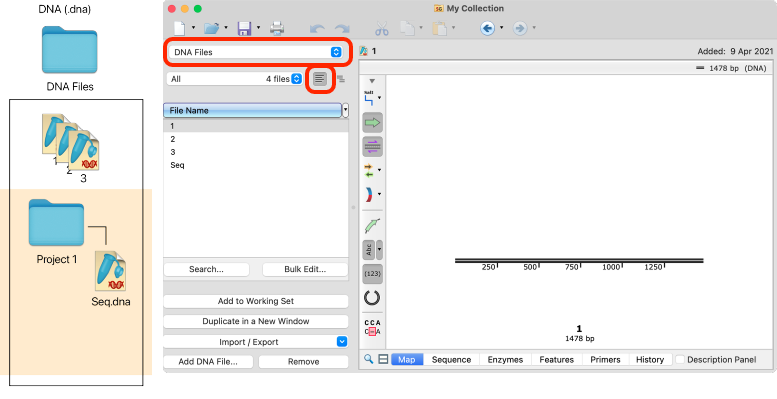Click the Seq.dna file icon
The height and width of the screenshot is (399, 777).
click(x=111, y=271)
